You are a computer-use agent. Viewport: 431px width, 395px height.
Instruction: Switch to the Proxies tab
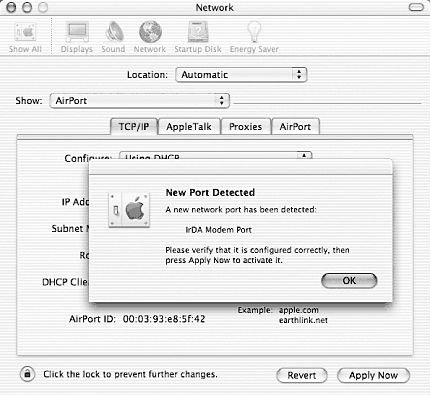pyautogui.click(x=246, y=127)
